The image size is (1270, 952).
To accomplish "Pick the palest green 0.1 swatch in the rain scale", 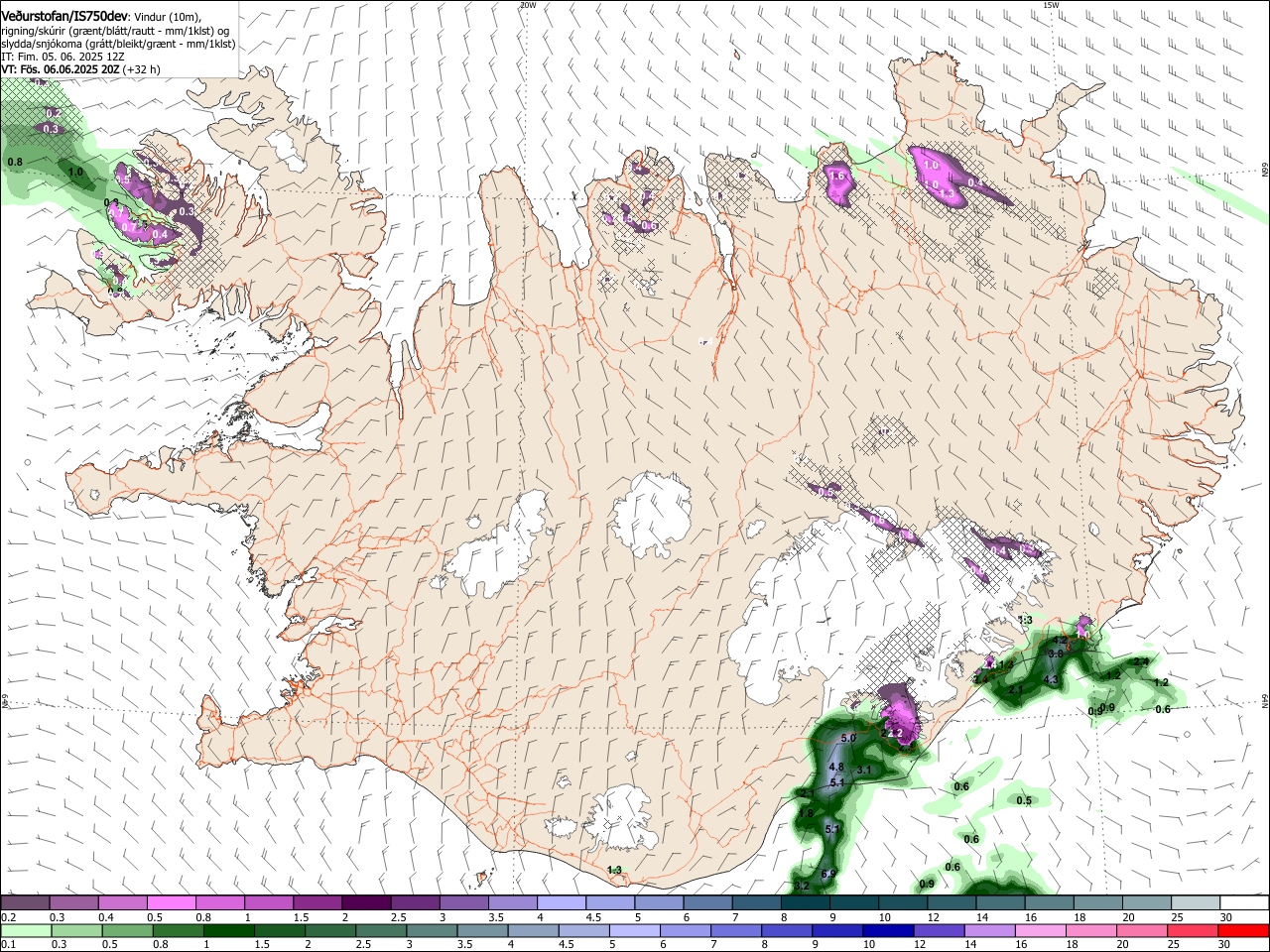I will pos(25,931).
